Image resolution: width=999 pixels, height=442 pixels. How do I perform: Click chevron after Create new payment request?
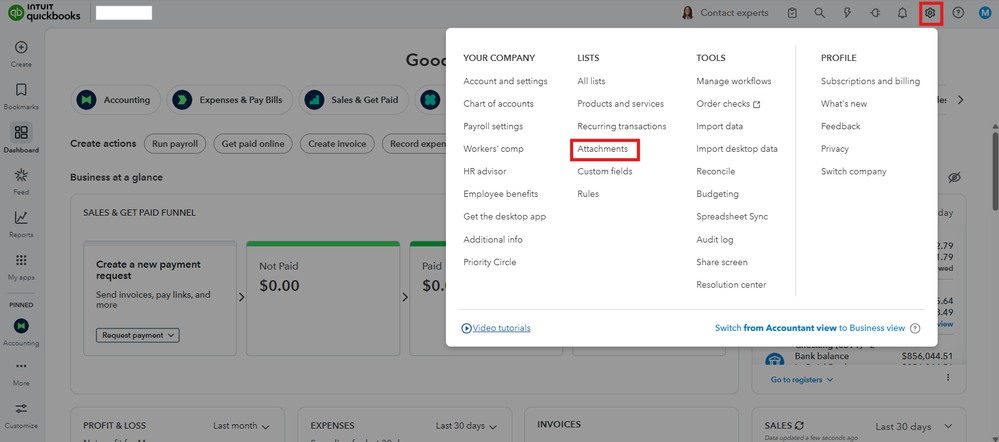[x=241, y=296]
